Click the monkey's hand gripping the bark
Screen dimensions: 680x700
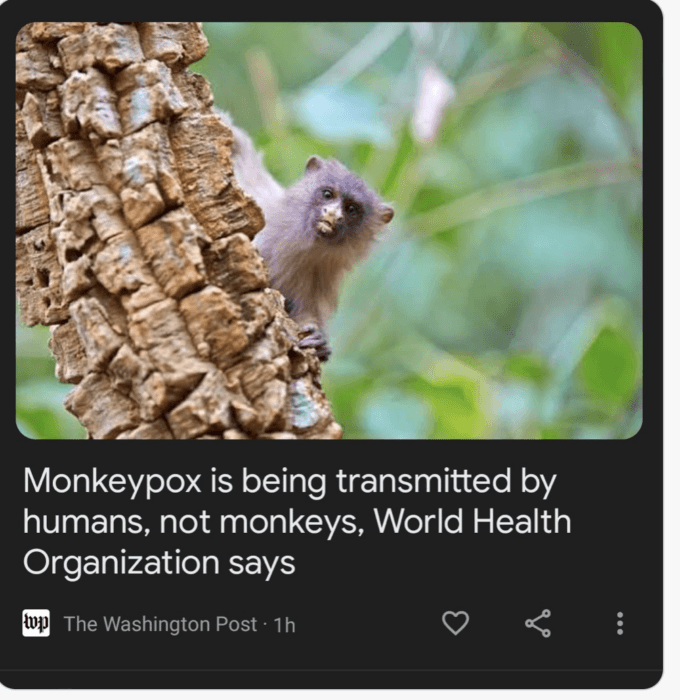click(315, 342)
